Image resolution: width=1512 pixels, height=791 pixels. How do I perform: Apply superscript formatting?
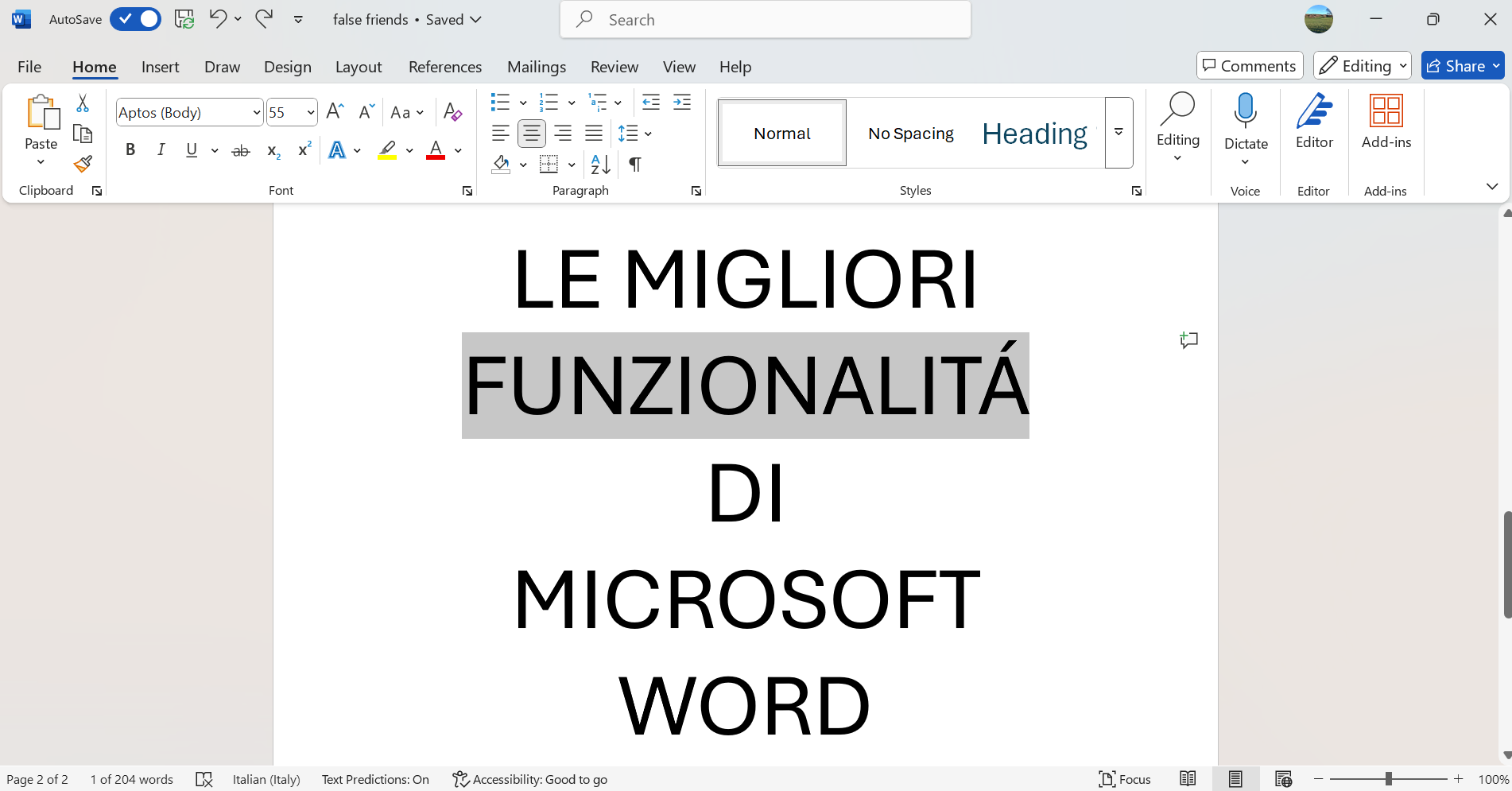coord(304,150)
